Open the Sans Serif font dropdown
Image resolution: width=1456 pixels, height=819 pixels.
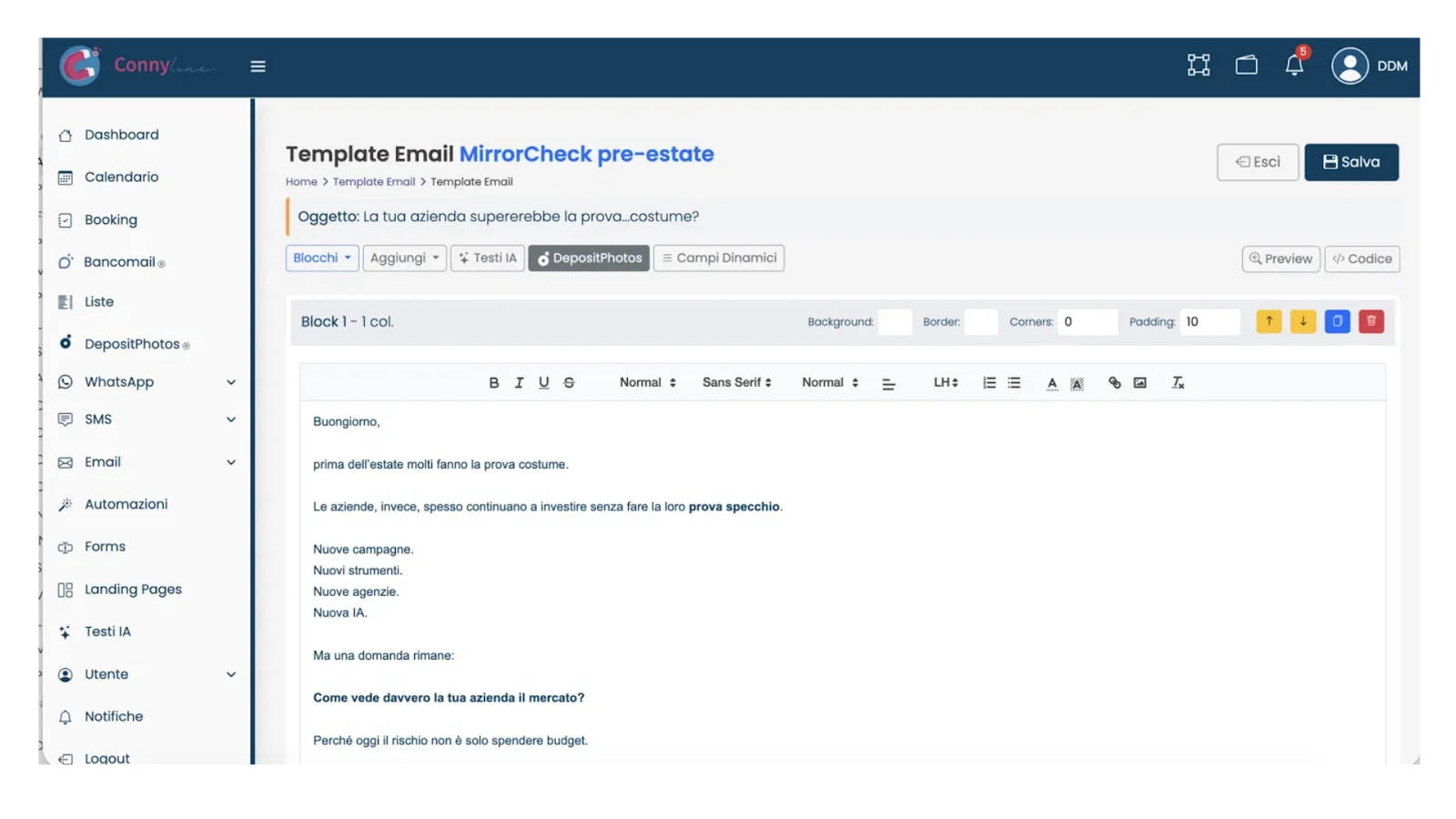737,383
